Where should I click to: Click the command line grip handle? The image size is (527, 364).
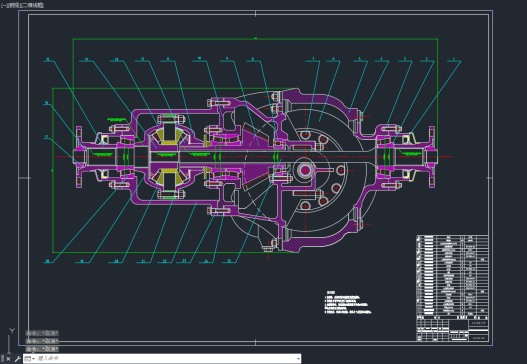click(2, 359)
